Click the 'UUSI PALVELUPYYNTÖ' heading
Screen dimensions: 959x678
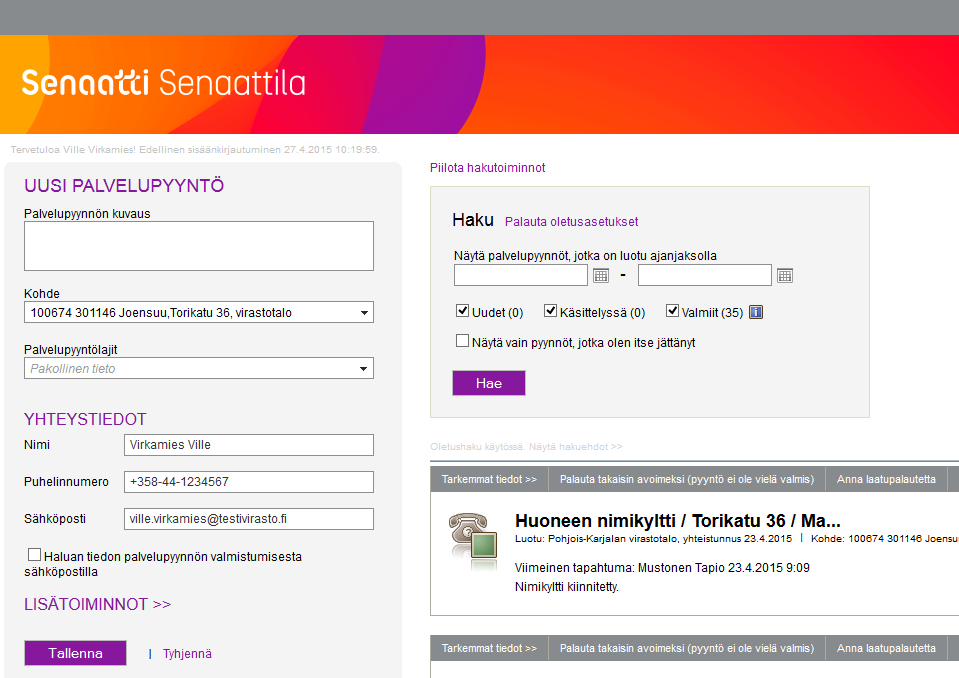point(124,186)
